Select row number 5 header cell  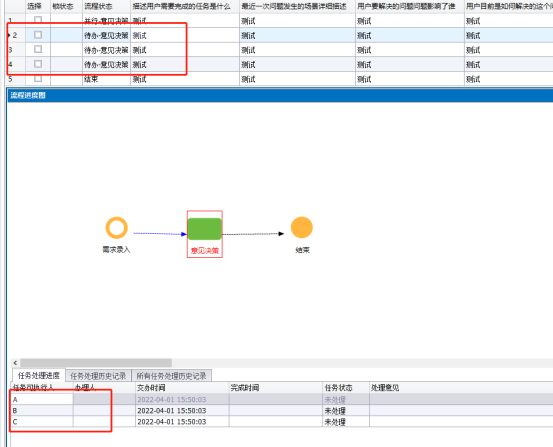[x=15, y=79]
